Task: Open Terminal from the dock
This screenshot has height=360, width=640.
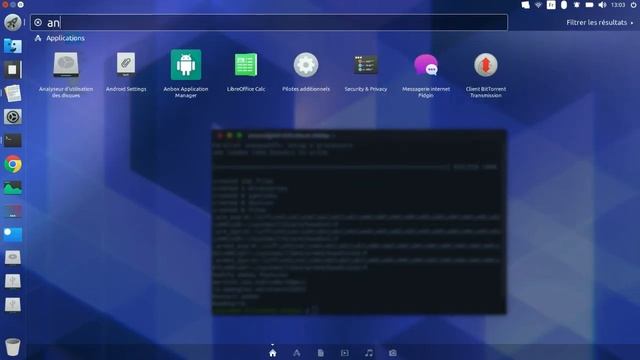Action: click(x=13, y=140)
